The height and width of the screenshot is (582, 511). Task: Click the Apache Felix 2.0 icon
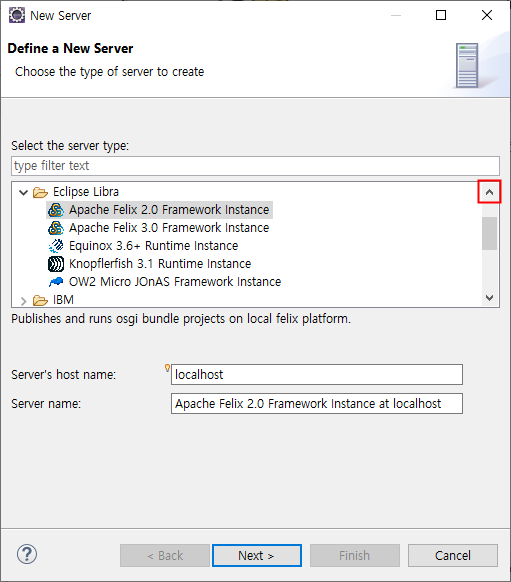tap(56, 210)
